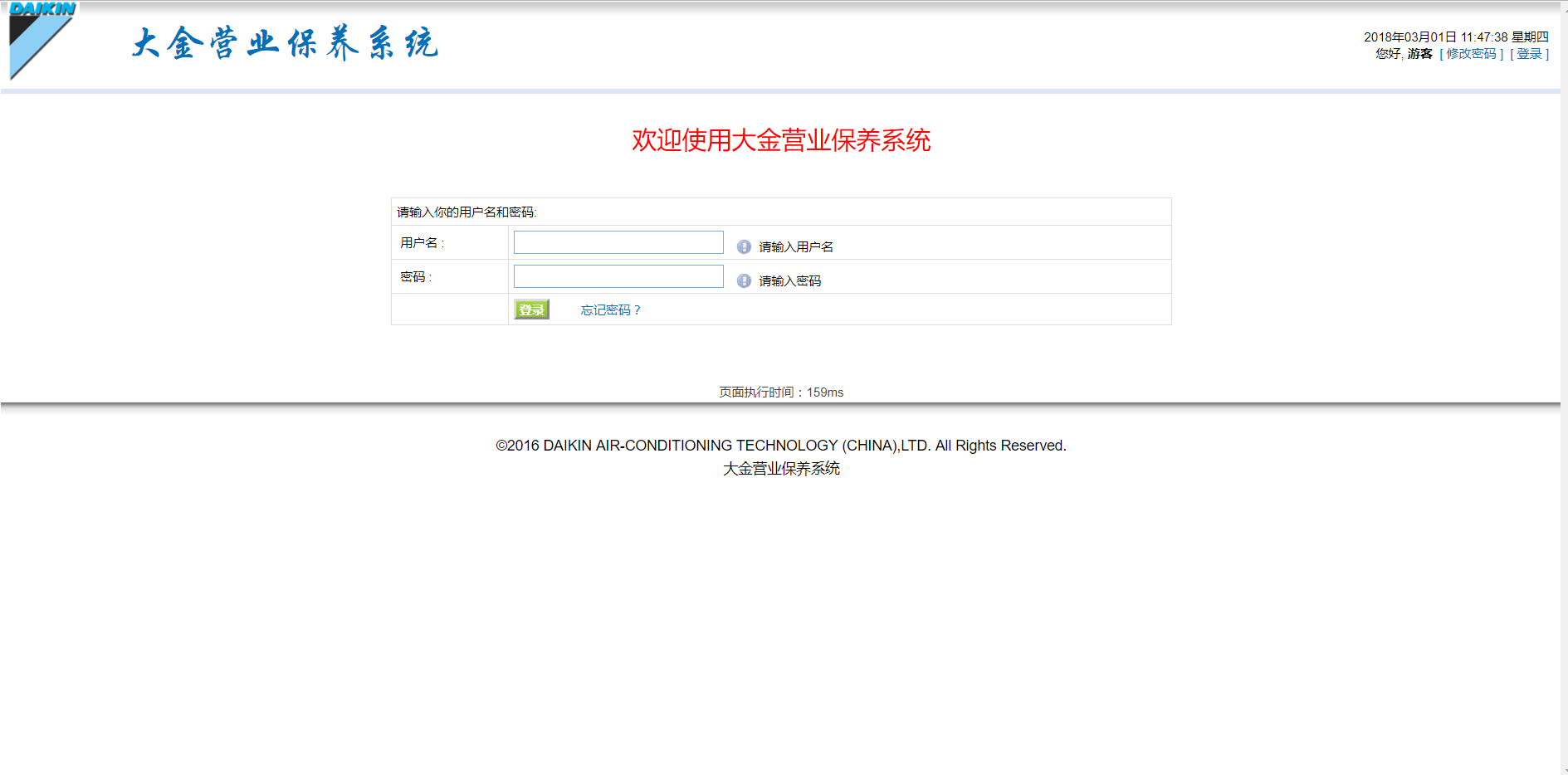Open the 登录 link in top-right header
1568x775 pixels.
point(1530,54)
